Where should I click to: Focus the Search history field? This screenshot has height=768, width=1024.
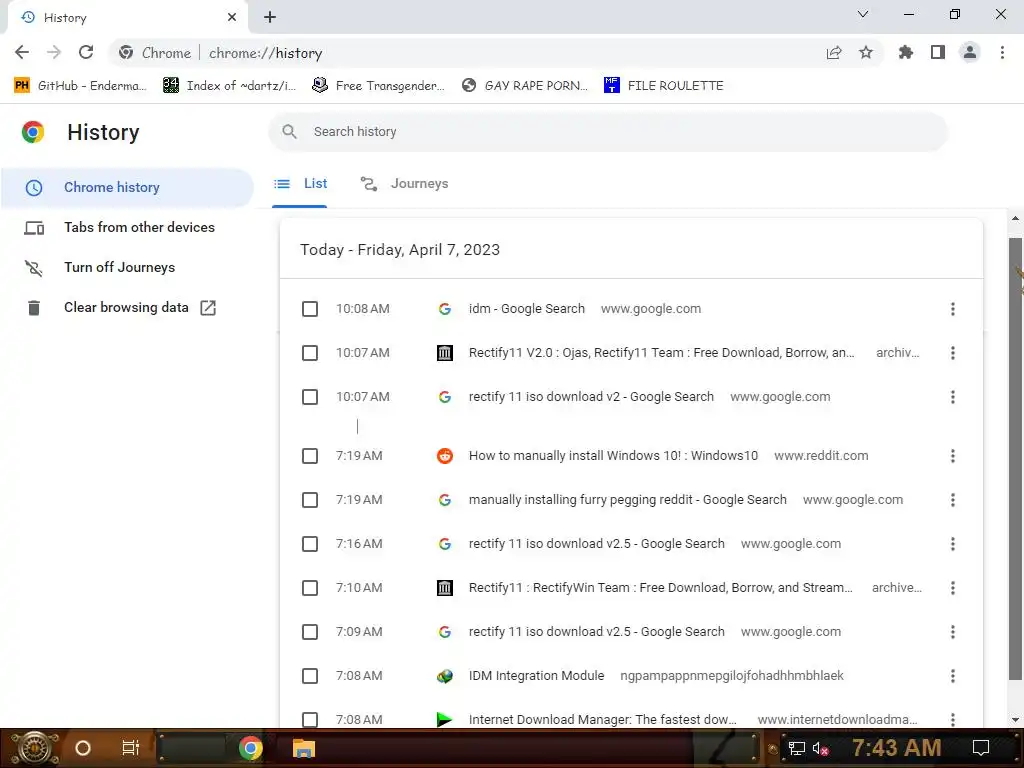tap(608, 132)
